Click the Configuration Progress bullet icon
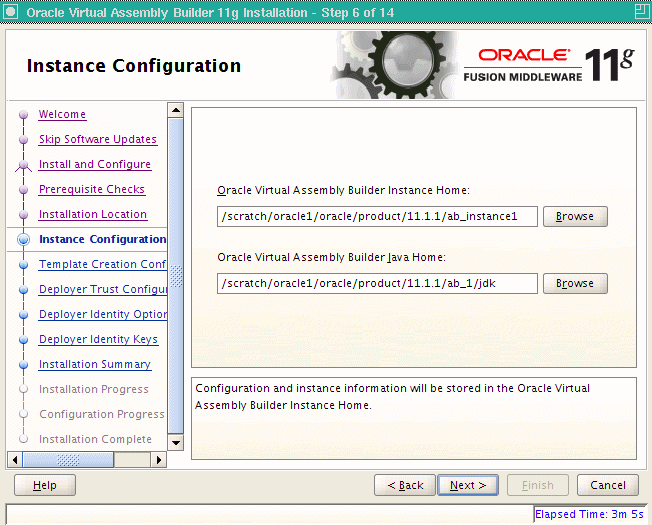The width and height of the screenshot is (652, 525). (x=24, y=414)
